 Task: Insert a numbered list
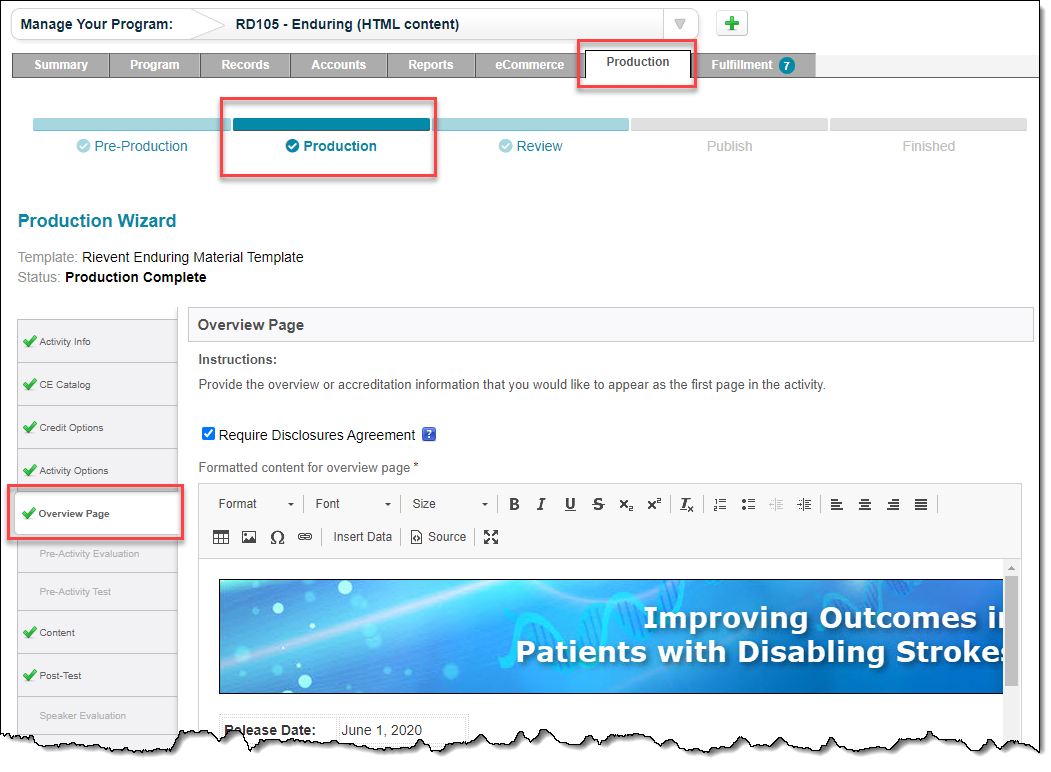pyautogui.click(x=720, y=504)
